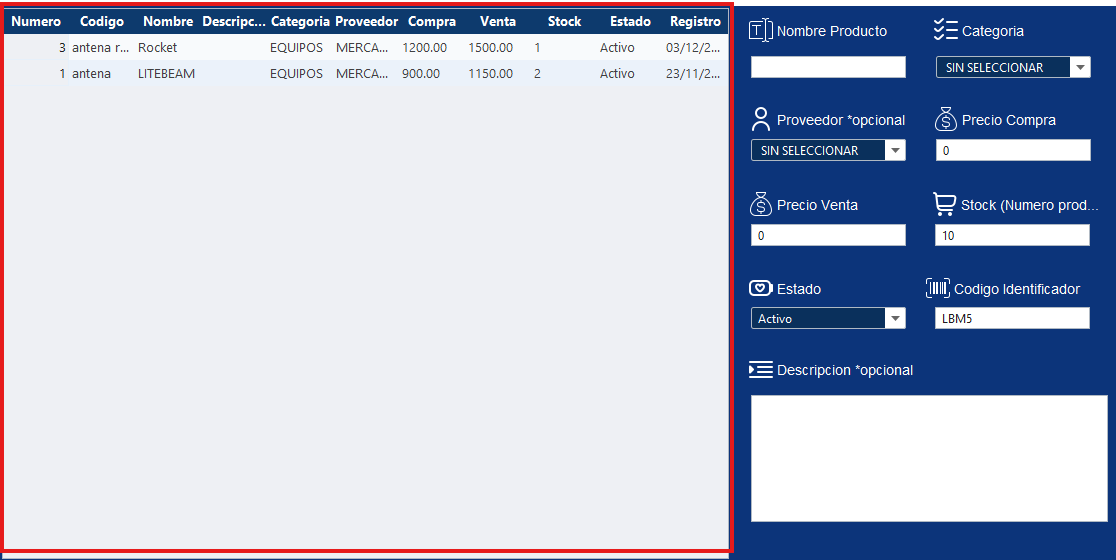Screen dimensions: 1116x560
Task: Sort table by Numero column header
Action: 36,21
